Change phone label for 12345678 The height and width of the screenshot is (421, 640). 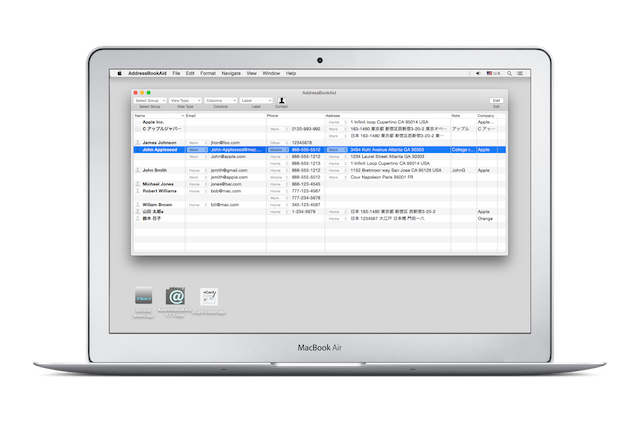[x=279, y=143]
